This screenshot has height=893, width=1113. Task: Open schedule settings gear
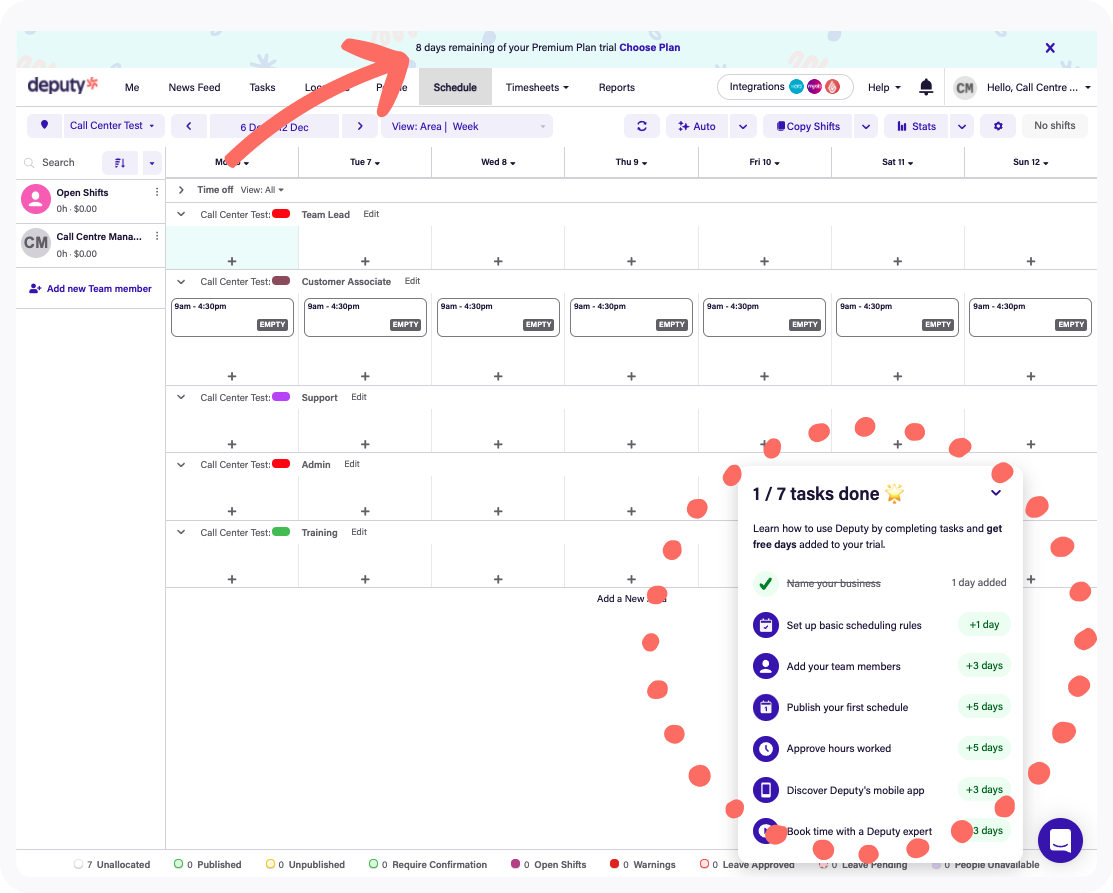[x=998, y=126]
